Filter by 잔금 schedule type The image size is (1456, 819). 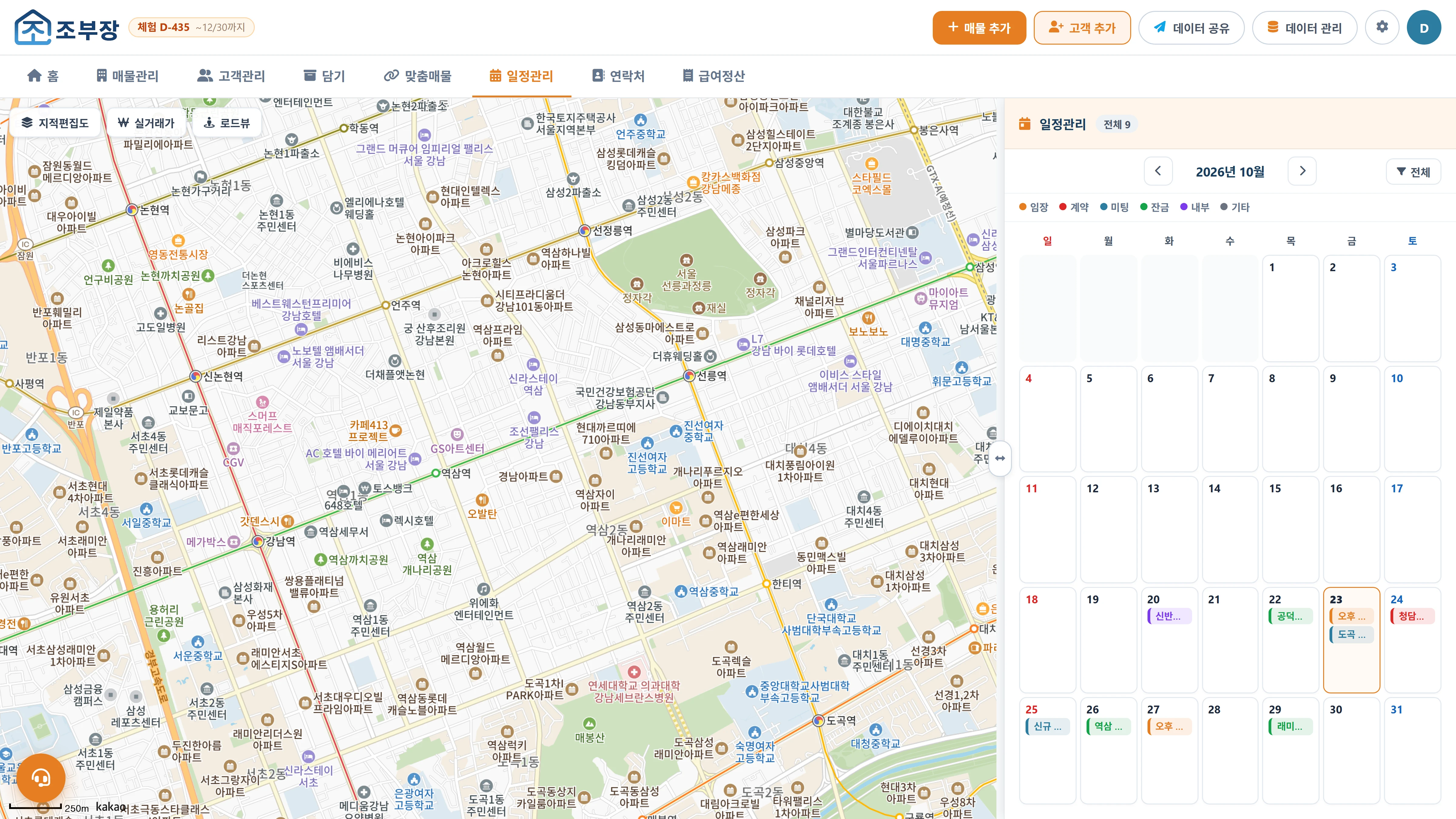[1154, 207]
